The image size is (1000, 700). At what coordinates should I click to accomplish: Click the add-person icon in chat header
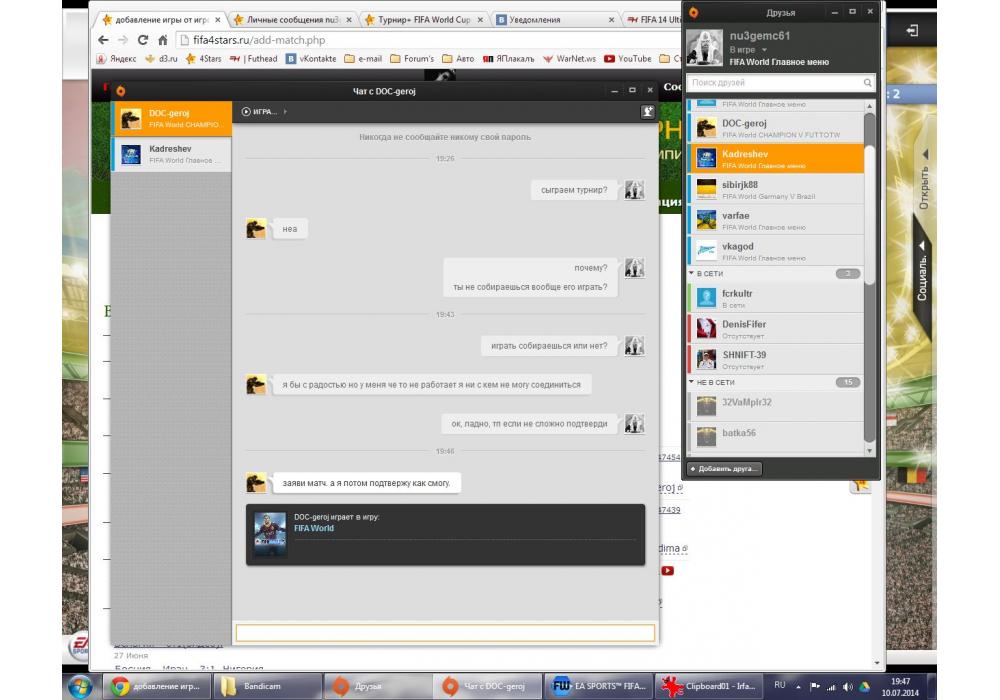click(x=647, y=113)
